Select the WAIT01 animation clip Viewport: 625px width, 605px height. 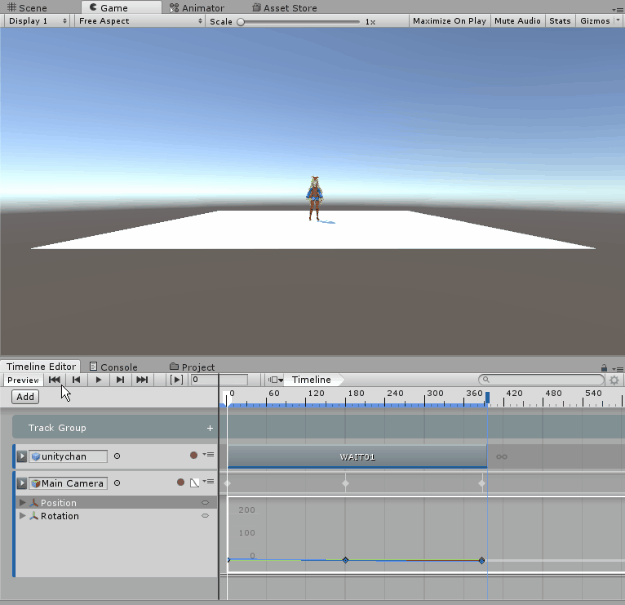[358, 457]
